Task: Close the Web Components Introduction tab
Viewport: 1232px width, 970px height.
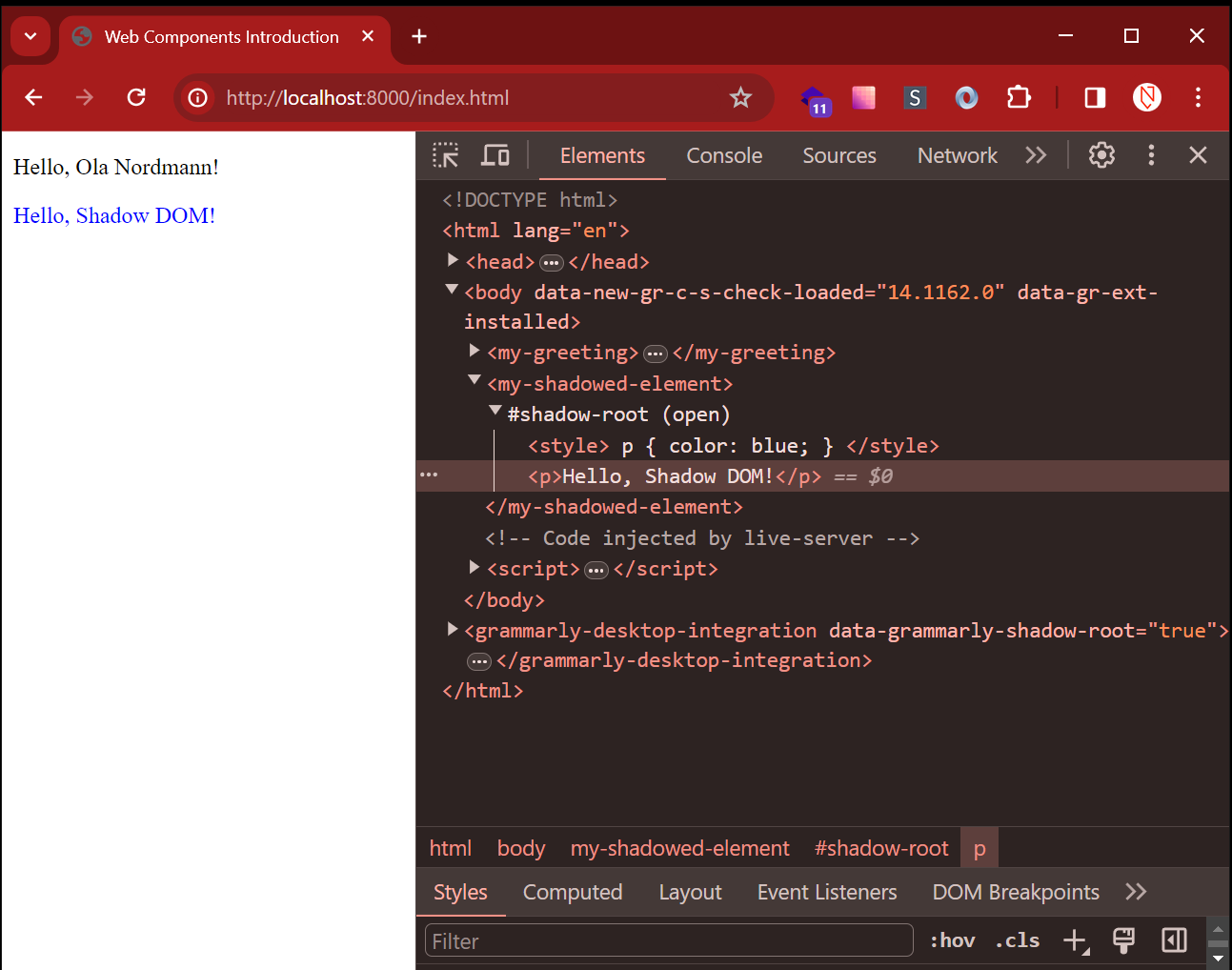Action: tap(368, 36)
